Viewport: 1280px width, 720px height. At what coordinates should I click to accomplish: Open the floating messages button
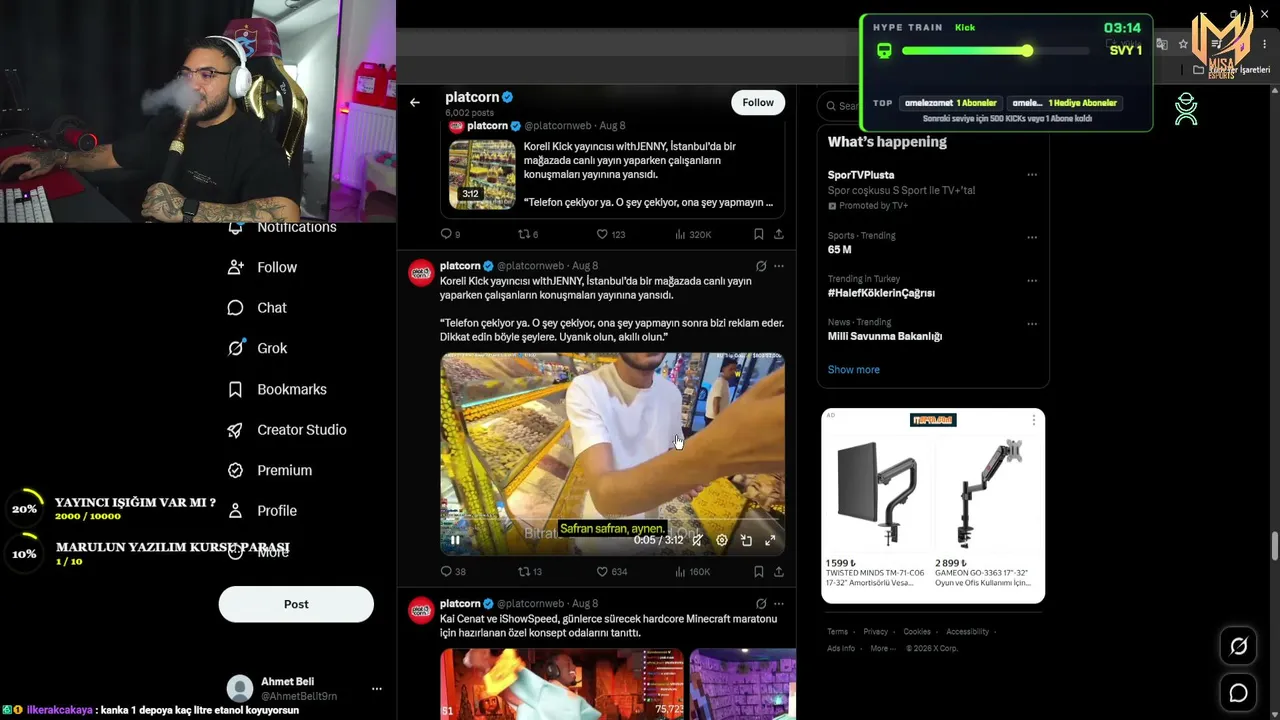click(x=1238, y=693)
